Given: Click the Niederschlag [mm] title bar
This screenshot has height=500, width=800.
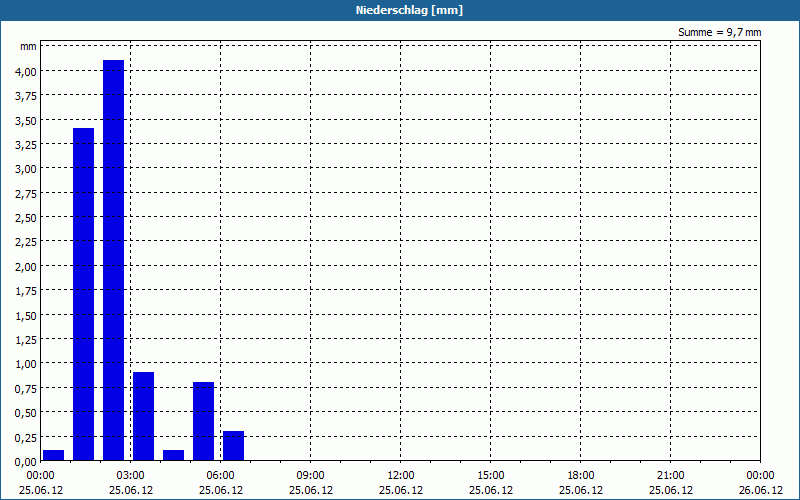Looking at the screenshot, I should pos(400,10).
